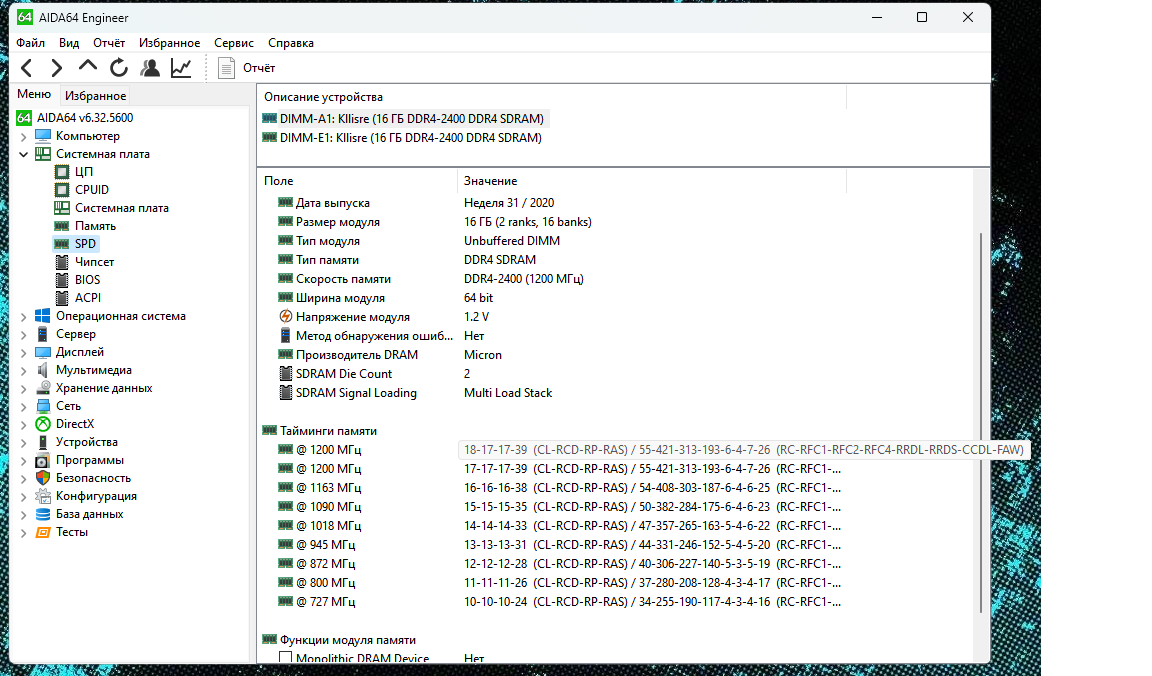This screenshot has width=1152, height=676.
Task: Click the Компьютер monitor icon
Action: click(43, 136)
